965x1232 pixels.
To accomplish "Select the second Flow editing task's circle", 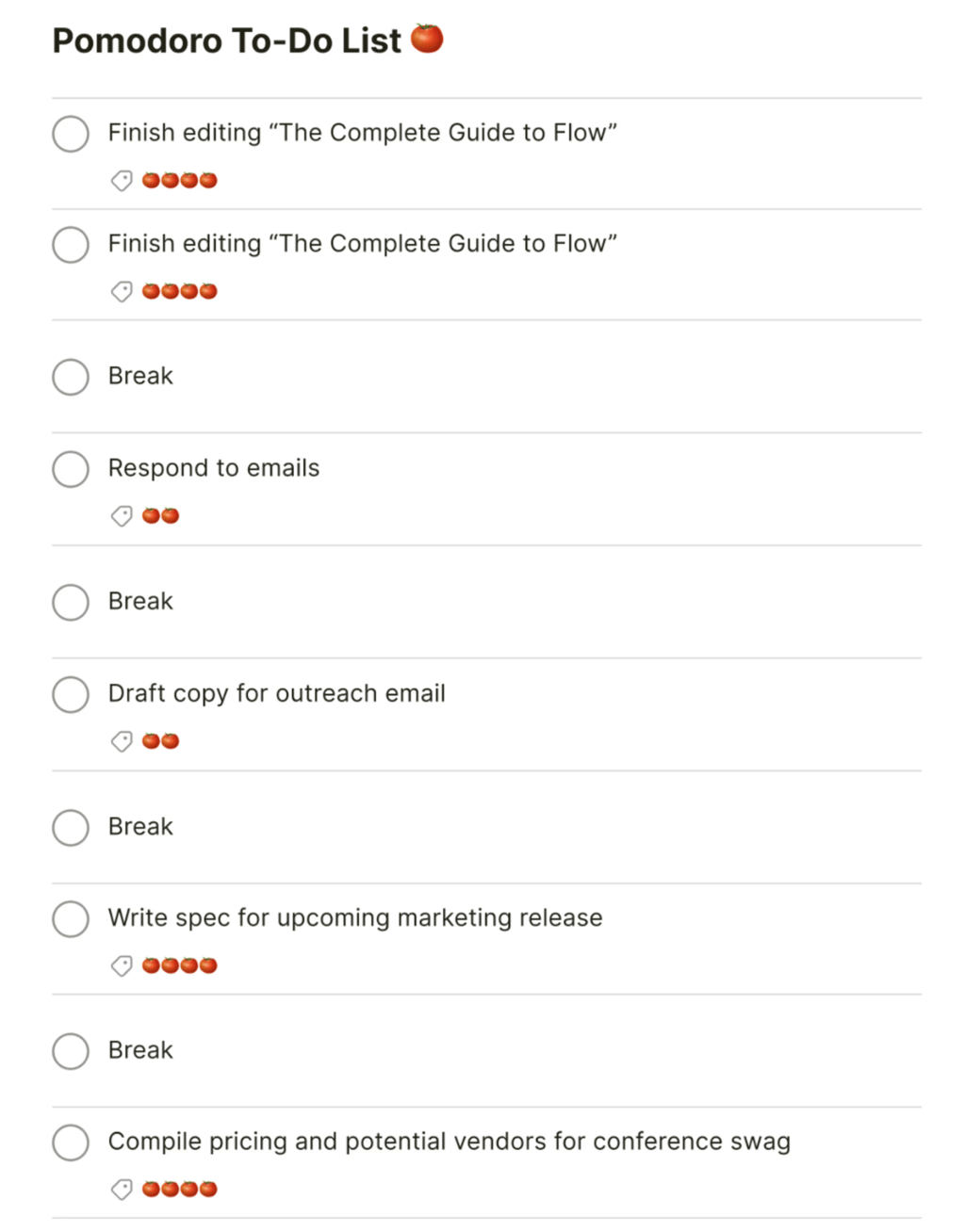I will pos(70,244).
